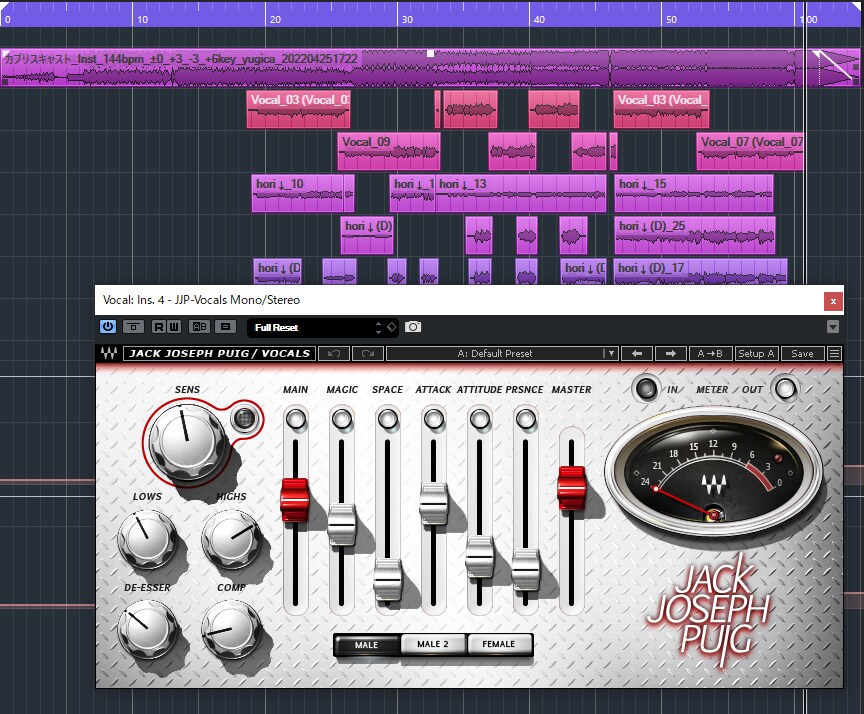Toggle the MAGIC channel mute button
This screenshot has width=864, height=714.
tap(342, 419)
